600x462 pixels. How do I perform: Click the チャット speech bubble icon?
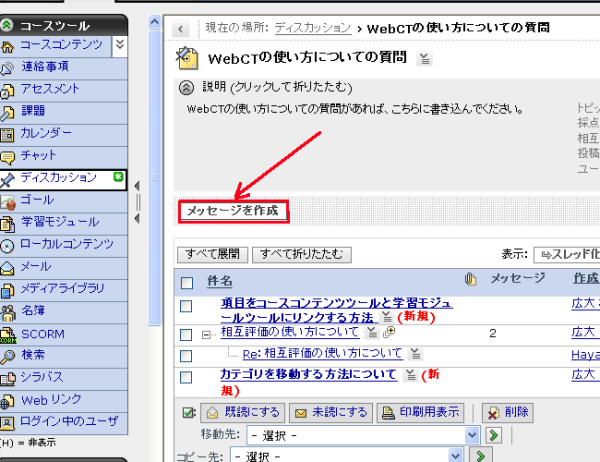click(x=7, y=157)
